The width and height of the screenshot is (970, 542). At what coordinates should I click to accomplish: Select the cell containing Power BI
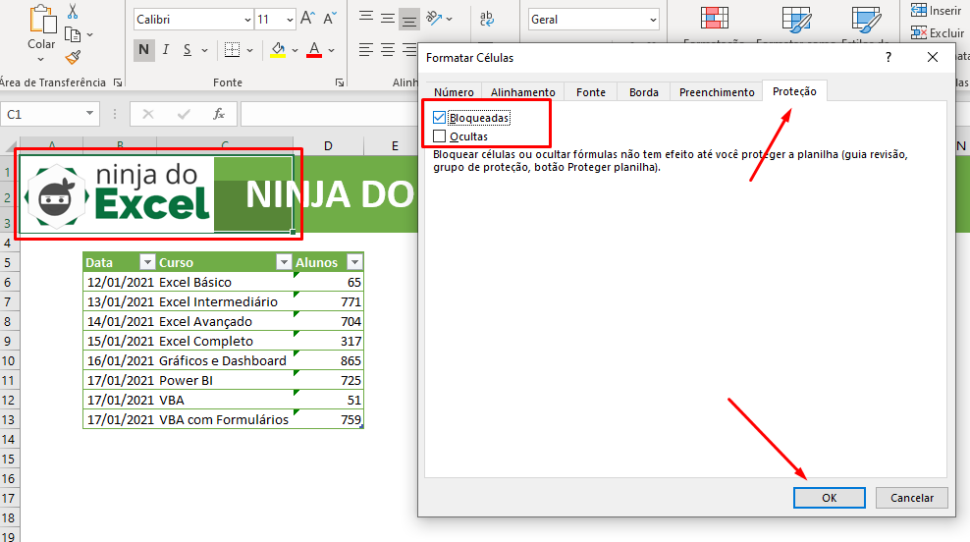pyautogui.click(x=225, y=380)
